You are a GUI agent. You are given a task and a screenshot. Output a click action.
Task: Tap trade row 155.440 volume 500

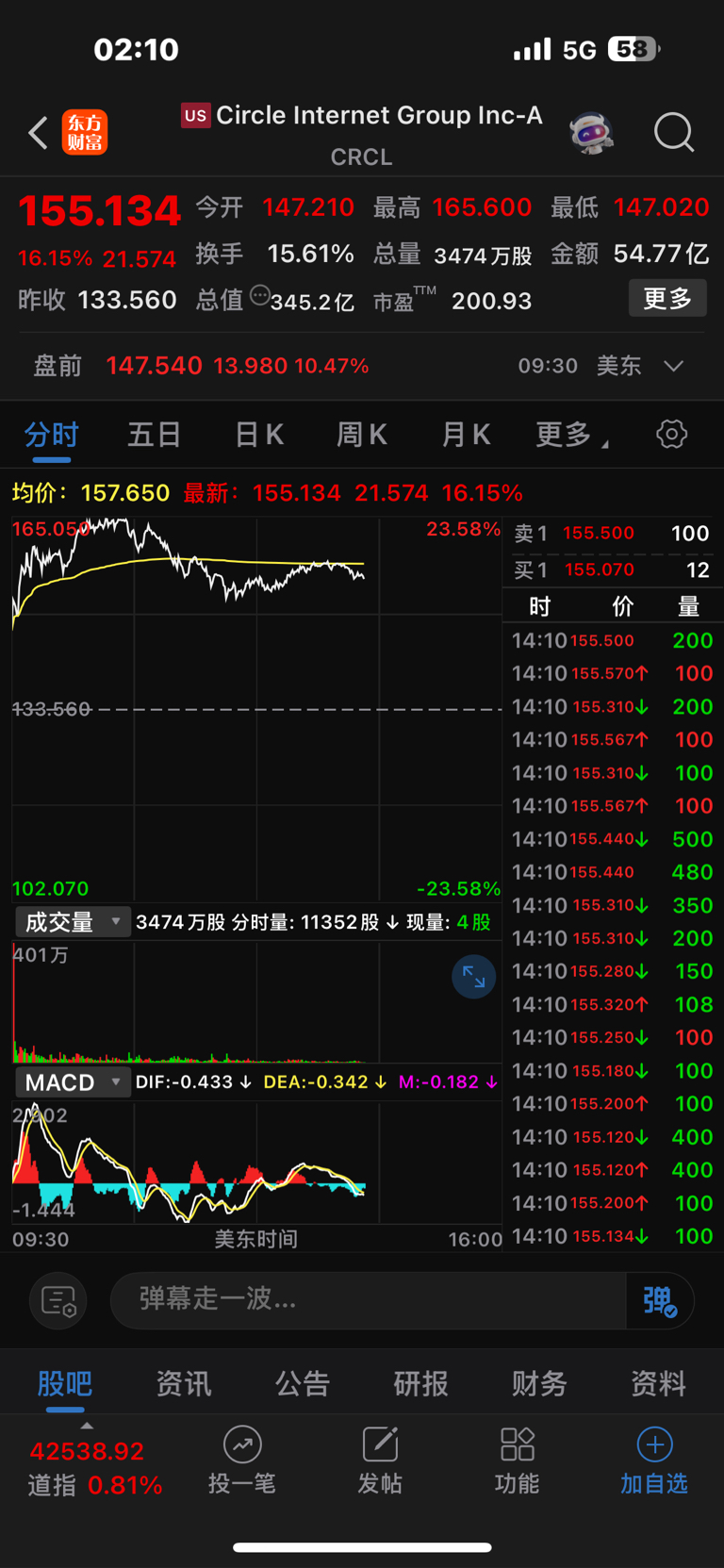613,839
